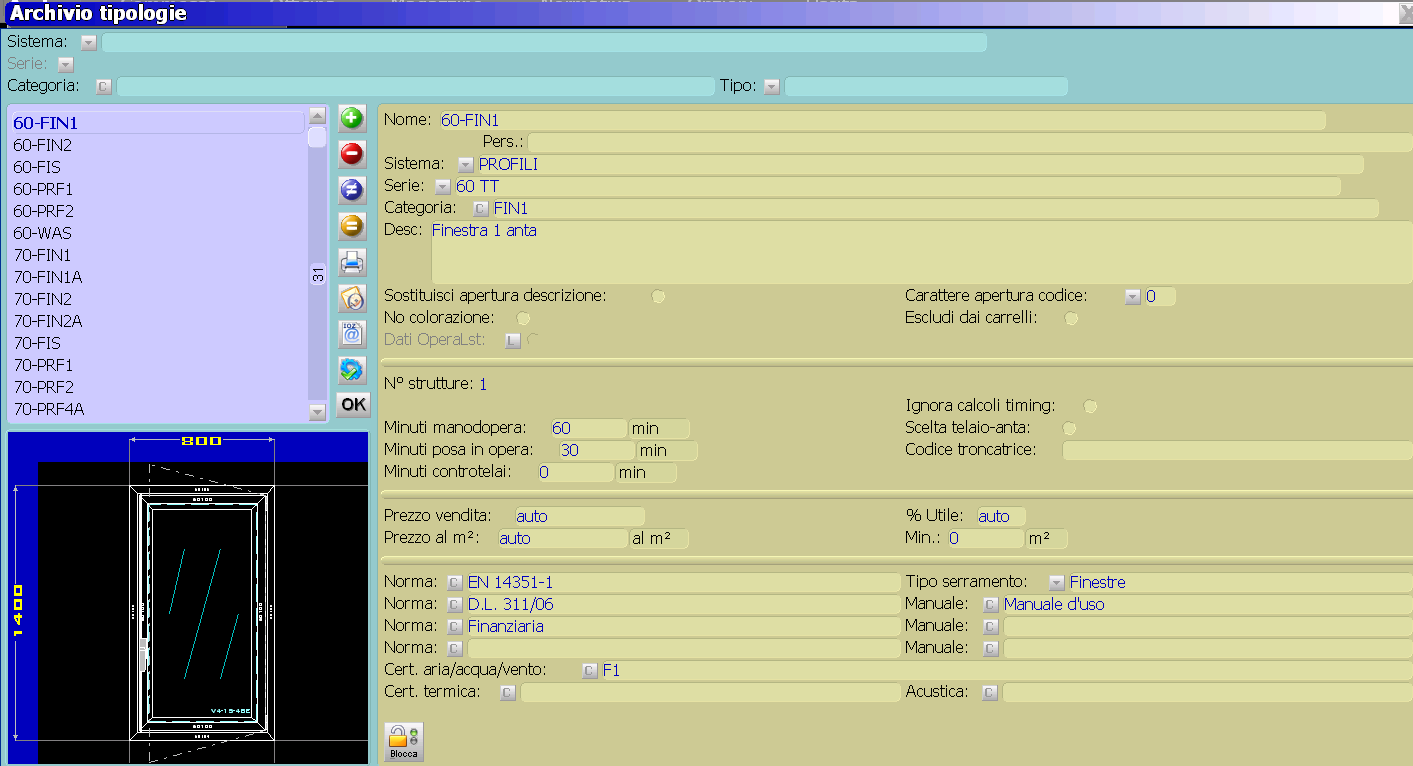Click the C button beside the third Manuale field
1413x766 pixels.
click(x=990, y=649)
